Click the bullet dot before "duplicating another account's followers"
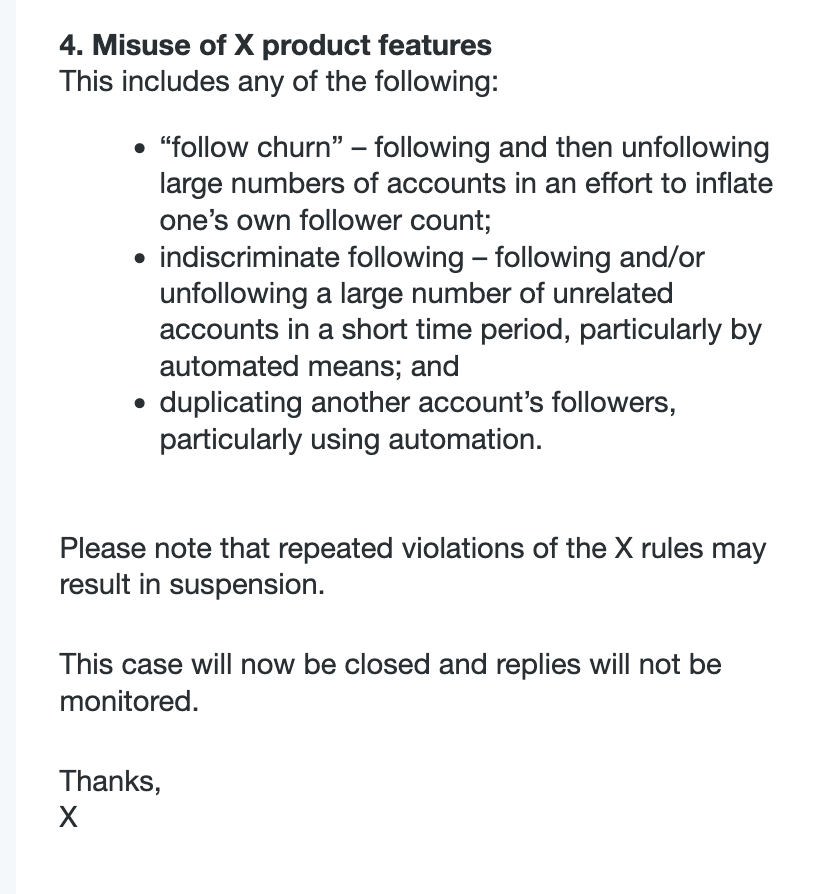Viewport: 820px width, 894px height. (140, 404)
